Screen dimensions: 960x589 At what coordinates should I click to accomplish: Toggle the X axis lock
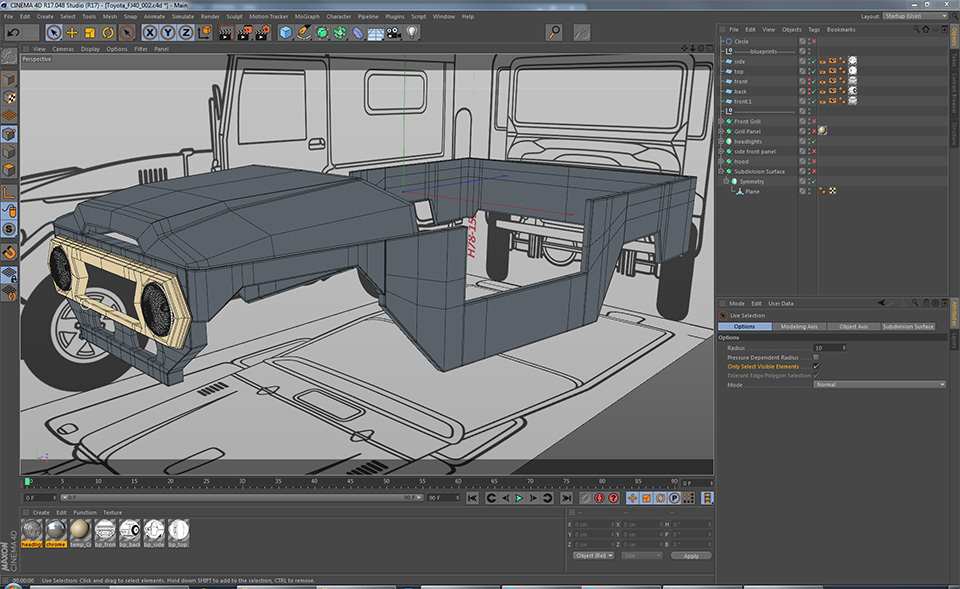tap(149, 33)
